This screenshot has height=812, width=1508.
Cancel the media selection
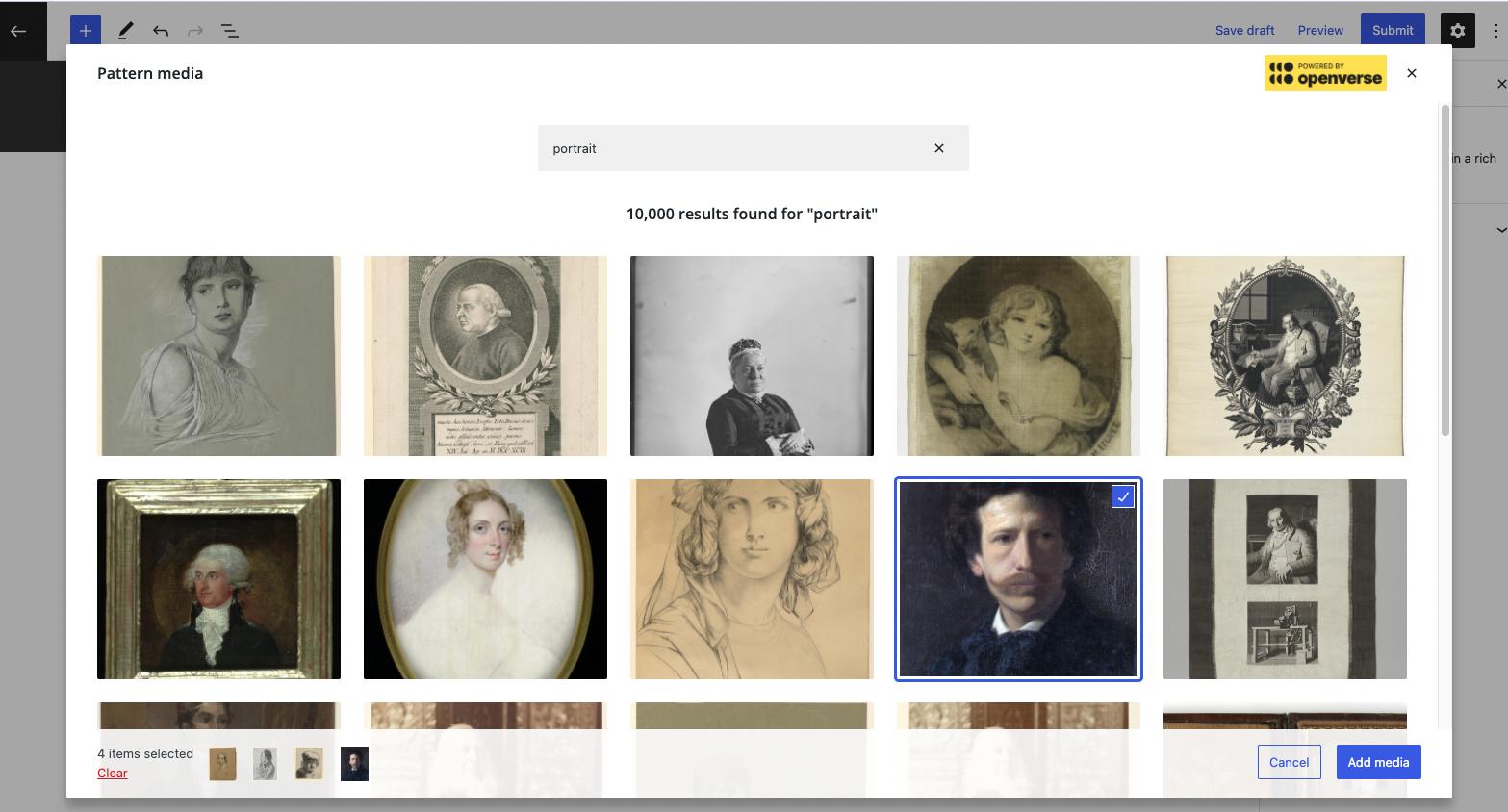coord(1289,762)
